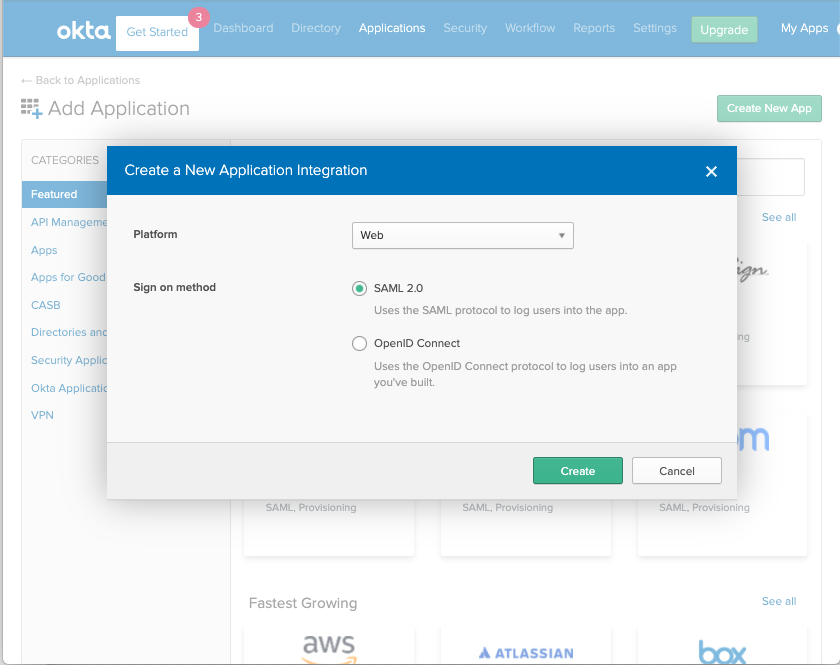Follow the Back to Applications link
This screenshot has width=840, height=665.
(x=80, y=80)
